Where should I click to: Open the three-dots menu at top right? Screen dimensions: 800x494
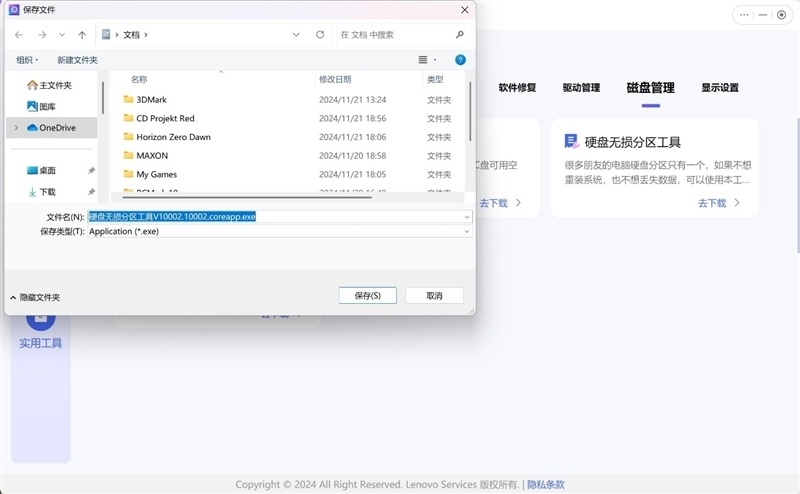coord(744,15)
